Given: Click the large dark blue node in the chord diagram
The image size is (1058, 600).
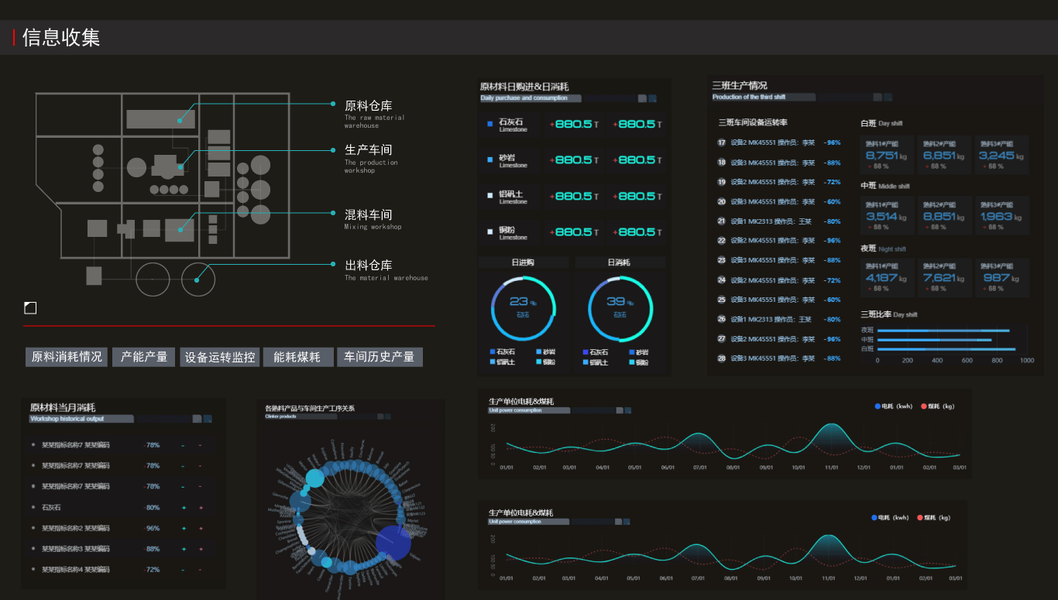Looking at the screenshot, I should tap(393, 543).
